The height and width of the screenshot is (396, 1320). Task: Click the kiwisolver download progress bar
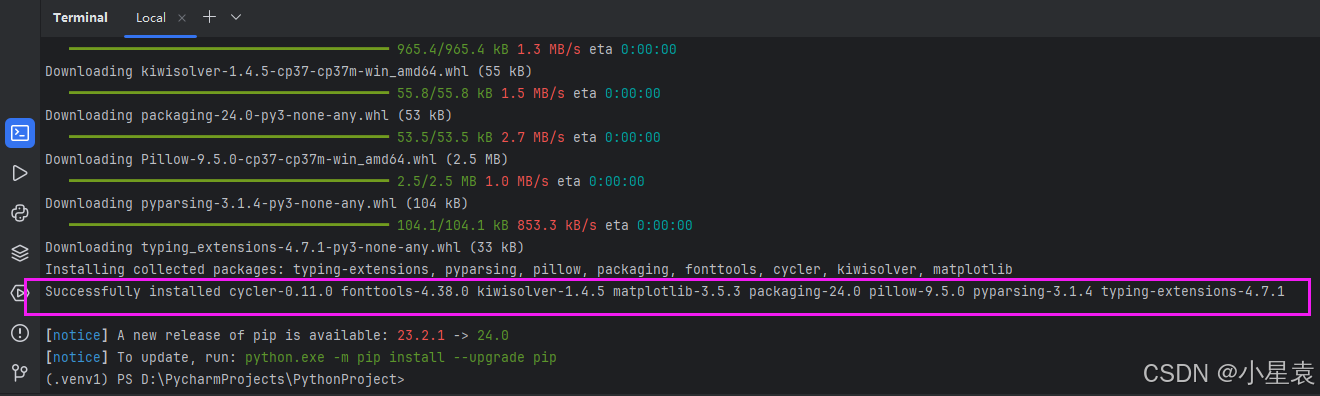tap(228, 93)
